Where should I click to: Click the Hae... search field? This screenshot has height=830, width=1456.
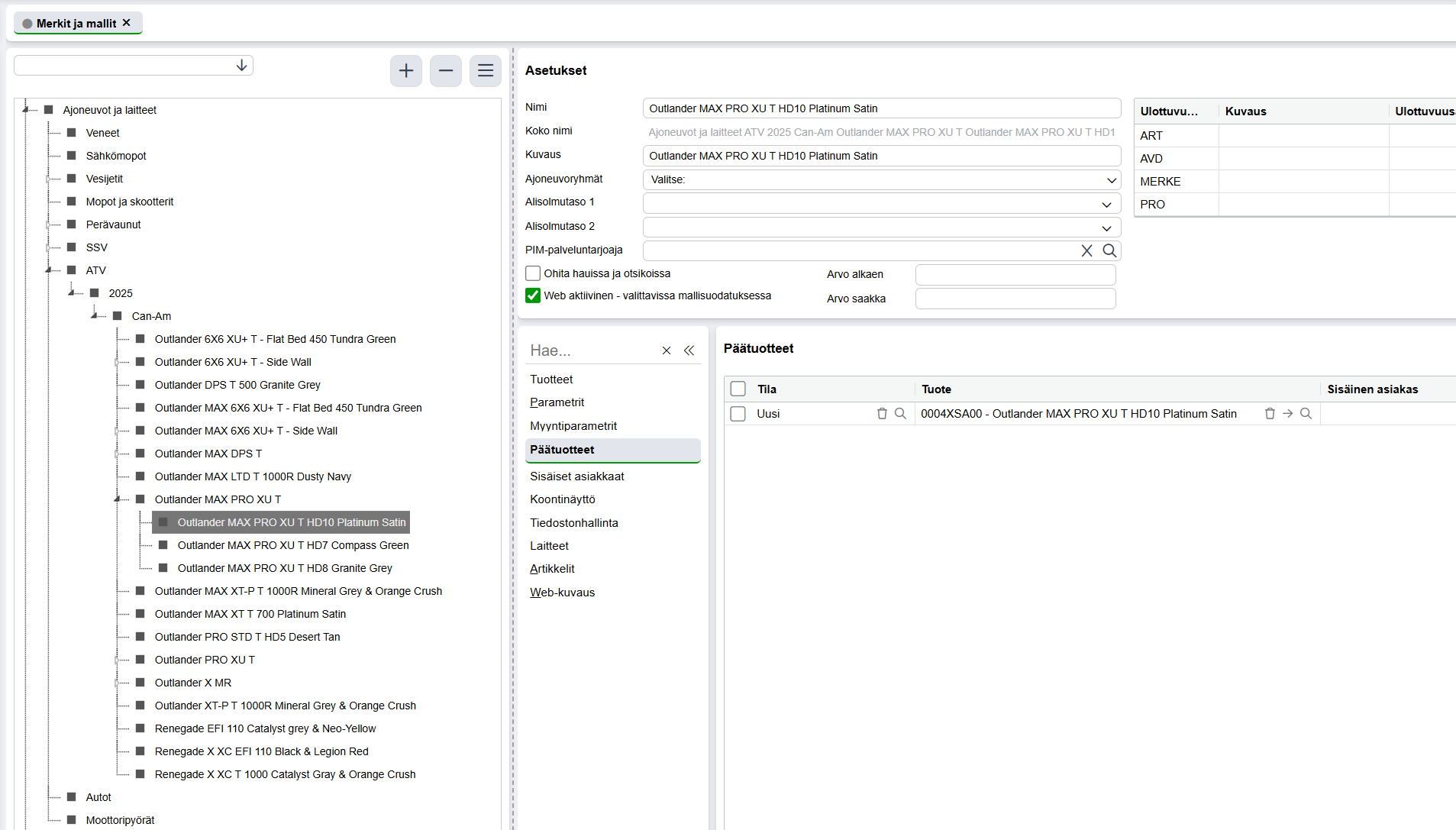(592, 350)
